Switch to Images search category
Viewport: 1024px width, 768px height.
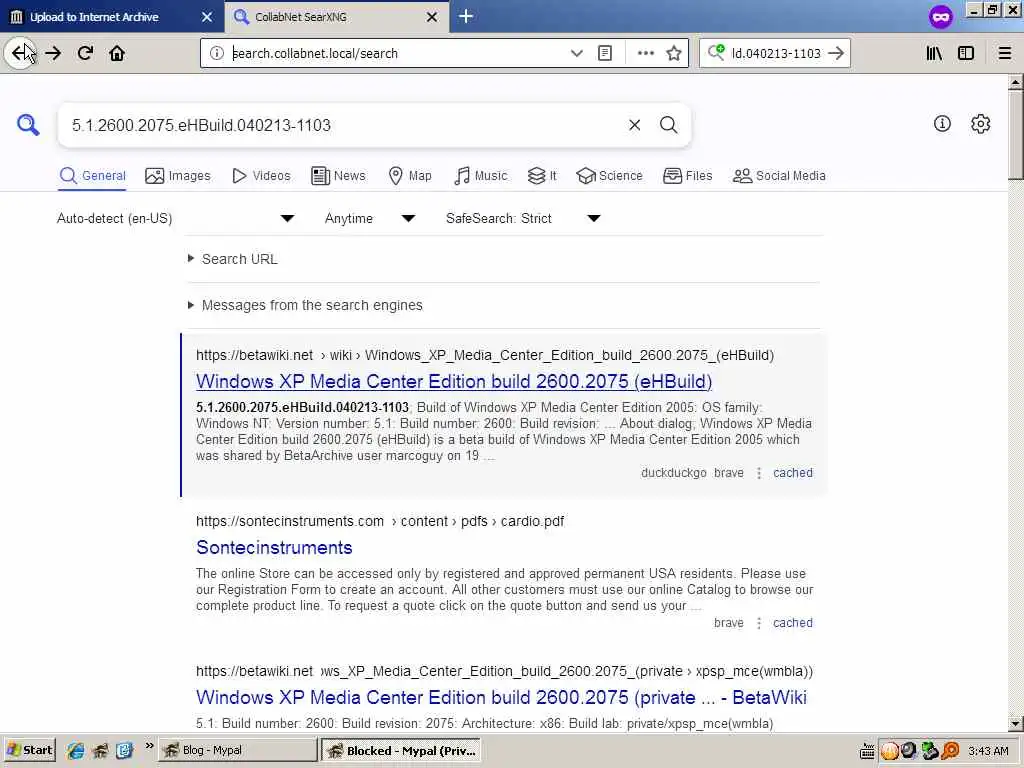click(178, 176)
